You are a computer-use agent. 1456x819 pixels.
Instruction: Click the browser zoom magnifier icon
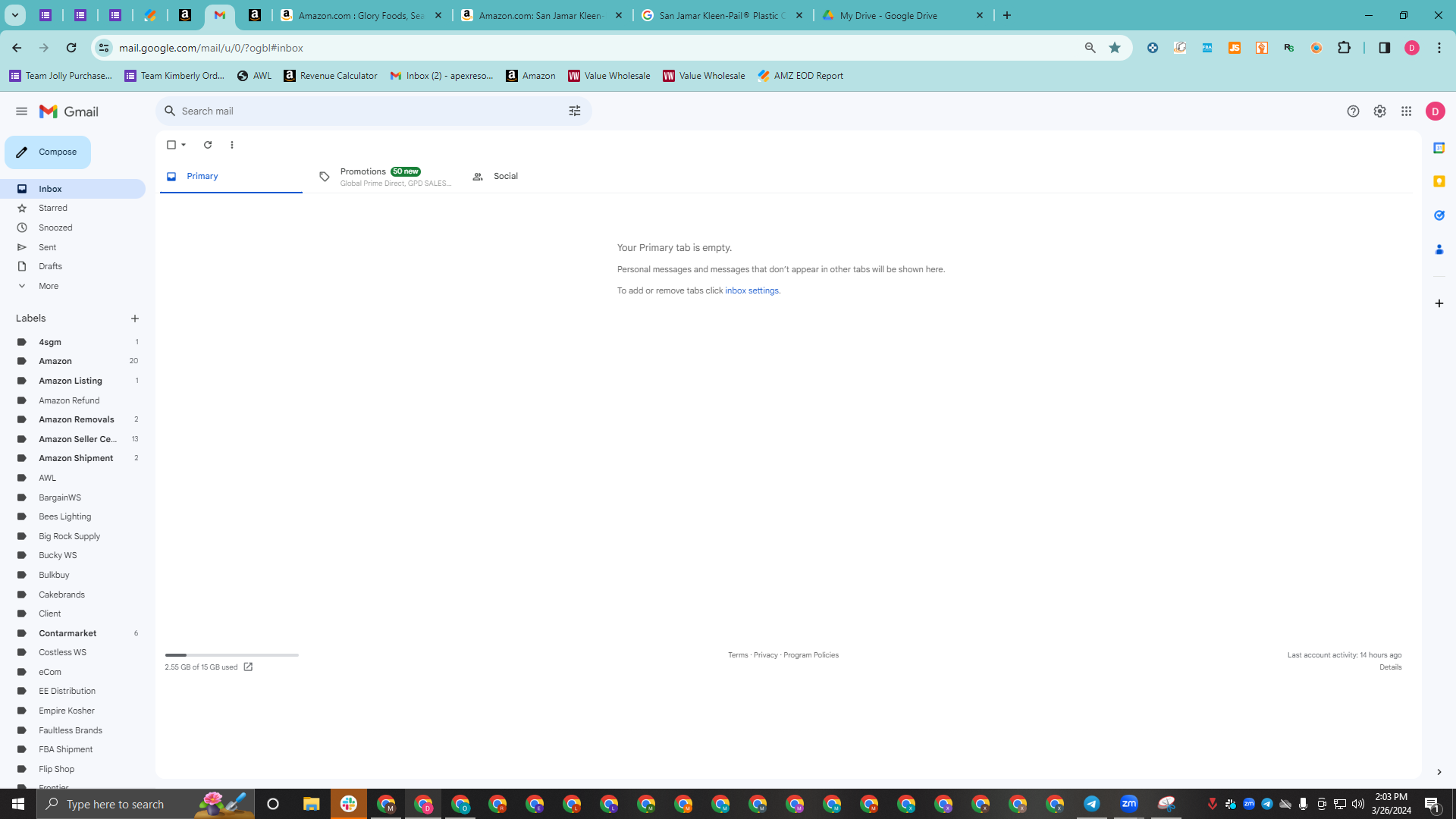tap(1090, 48)
